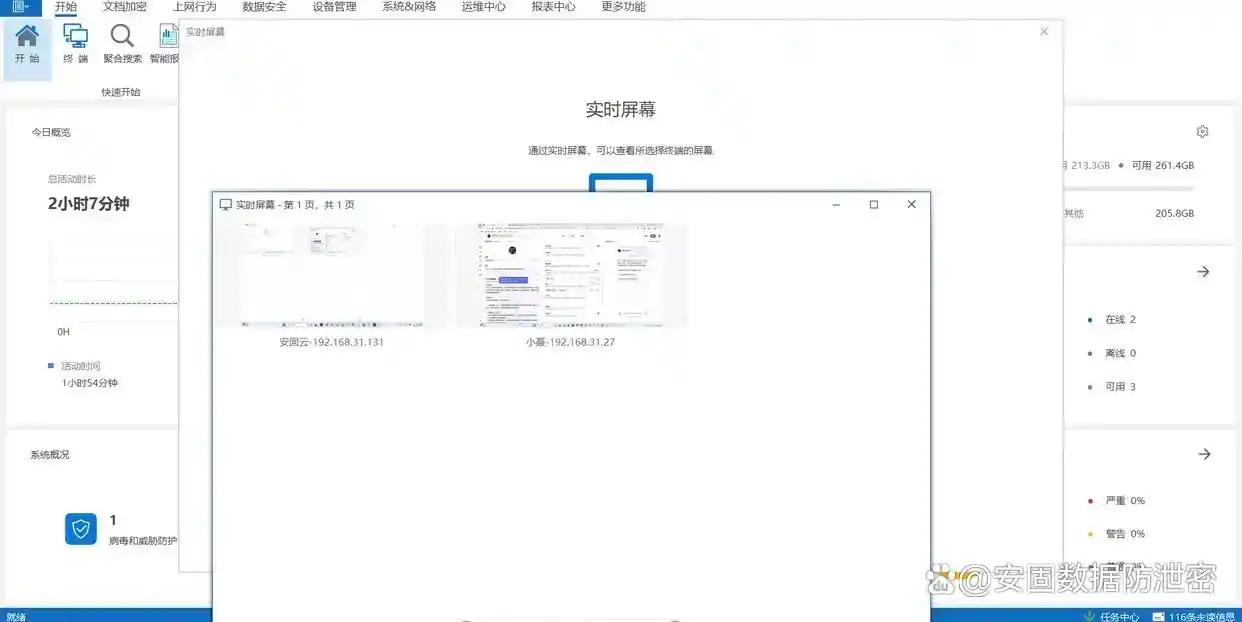The image size is (1242, 622).
Task: Click the 可用 3 terminal status entry
Action: click(x=1112, y=386)
